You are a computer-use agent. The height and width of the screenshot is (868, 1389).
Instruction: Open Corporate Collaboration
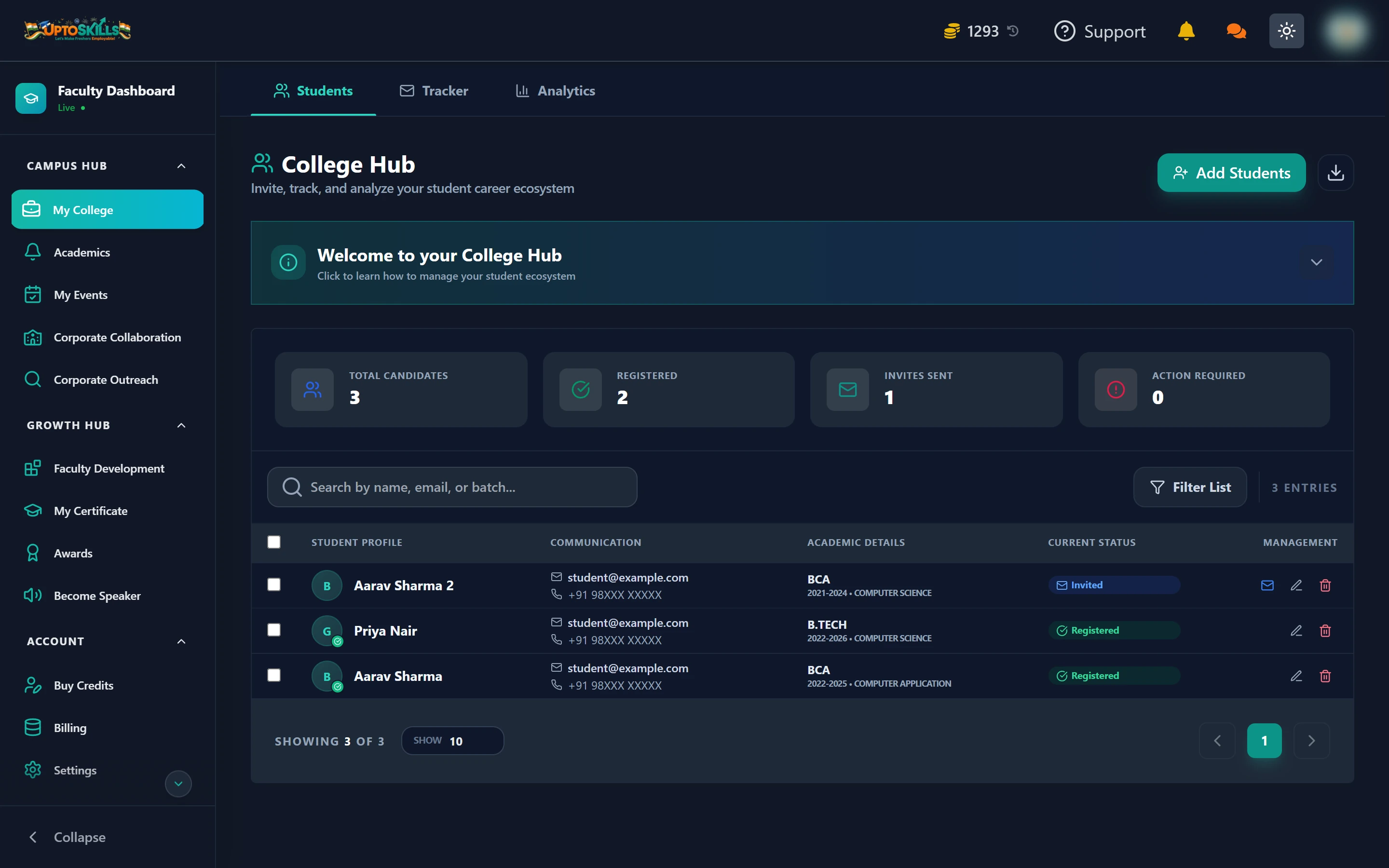pos(108,337)
